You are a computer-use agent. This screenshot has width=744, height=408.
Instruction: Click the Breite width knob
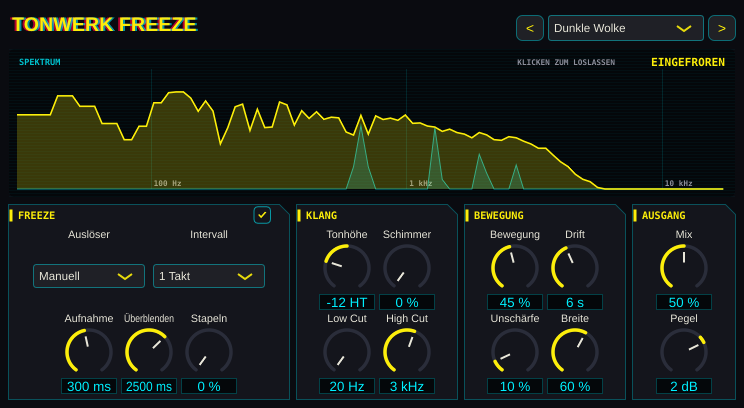(575, 352)
